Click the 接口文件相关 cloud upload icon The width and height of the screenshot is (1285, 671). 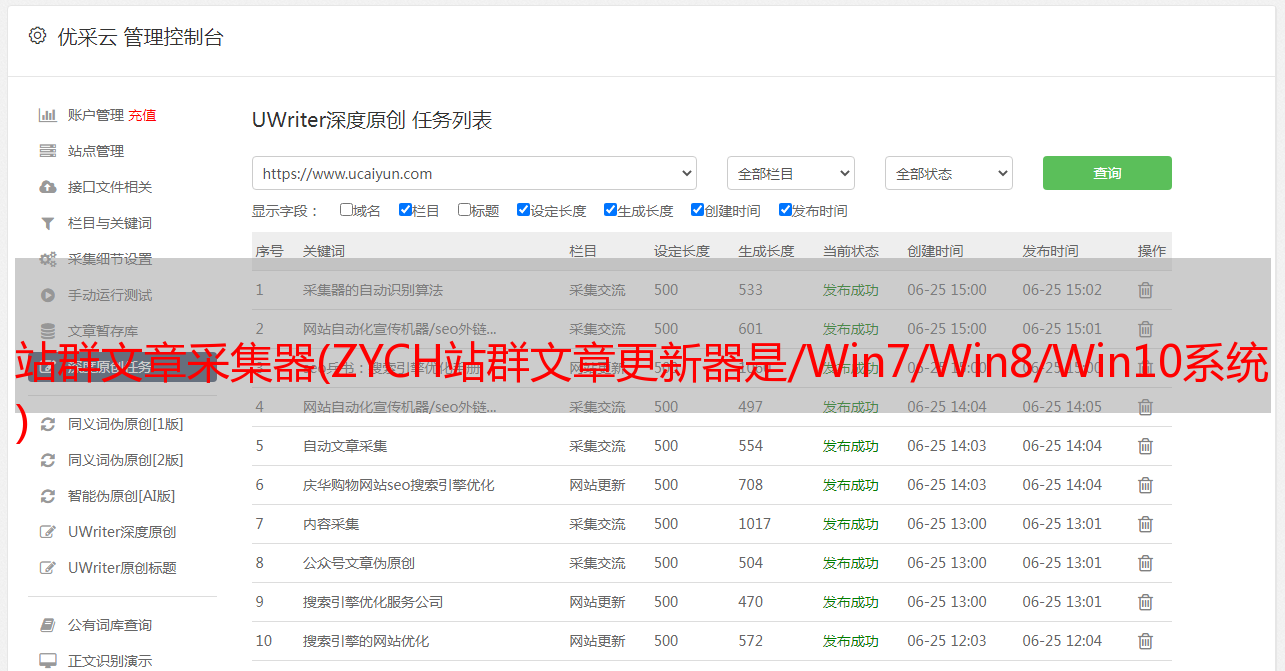[47, 187]
